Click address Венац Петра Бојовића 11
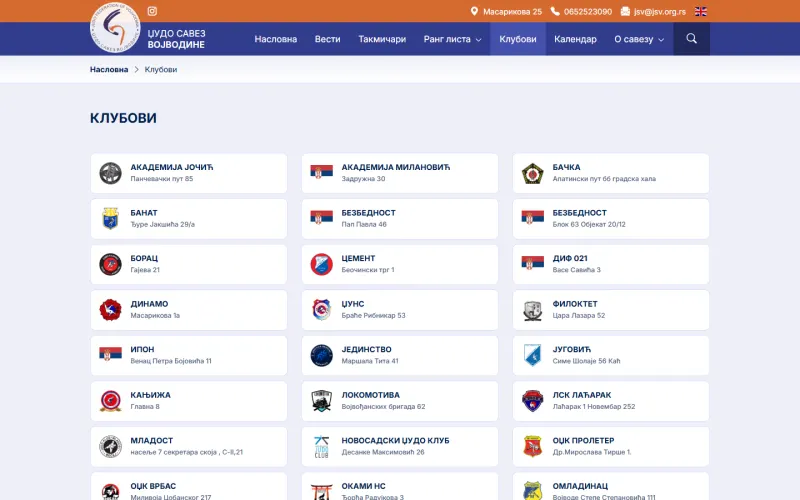Screen dimensions: 800x500 click(x=171, y=361)
